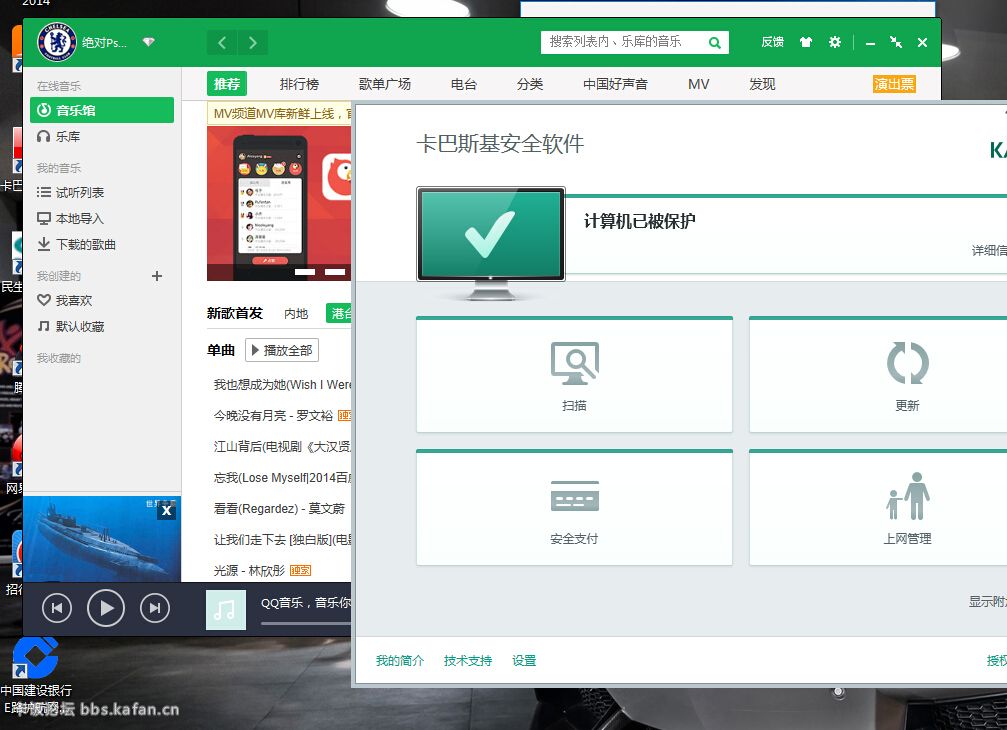The image size is (1007, 730).
Task: Click the 演出票 button
Action: [x=894, y=84]
